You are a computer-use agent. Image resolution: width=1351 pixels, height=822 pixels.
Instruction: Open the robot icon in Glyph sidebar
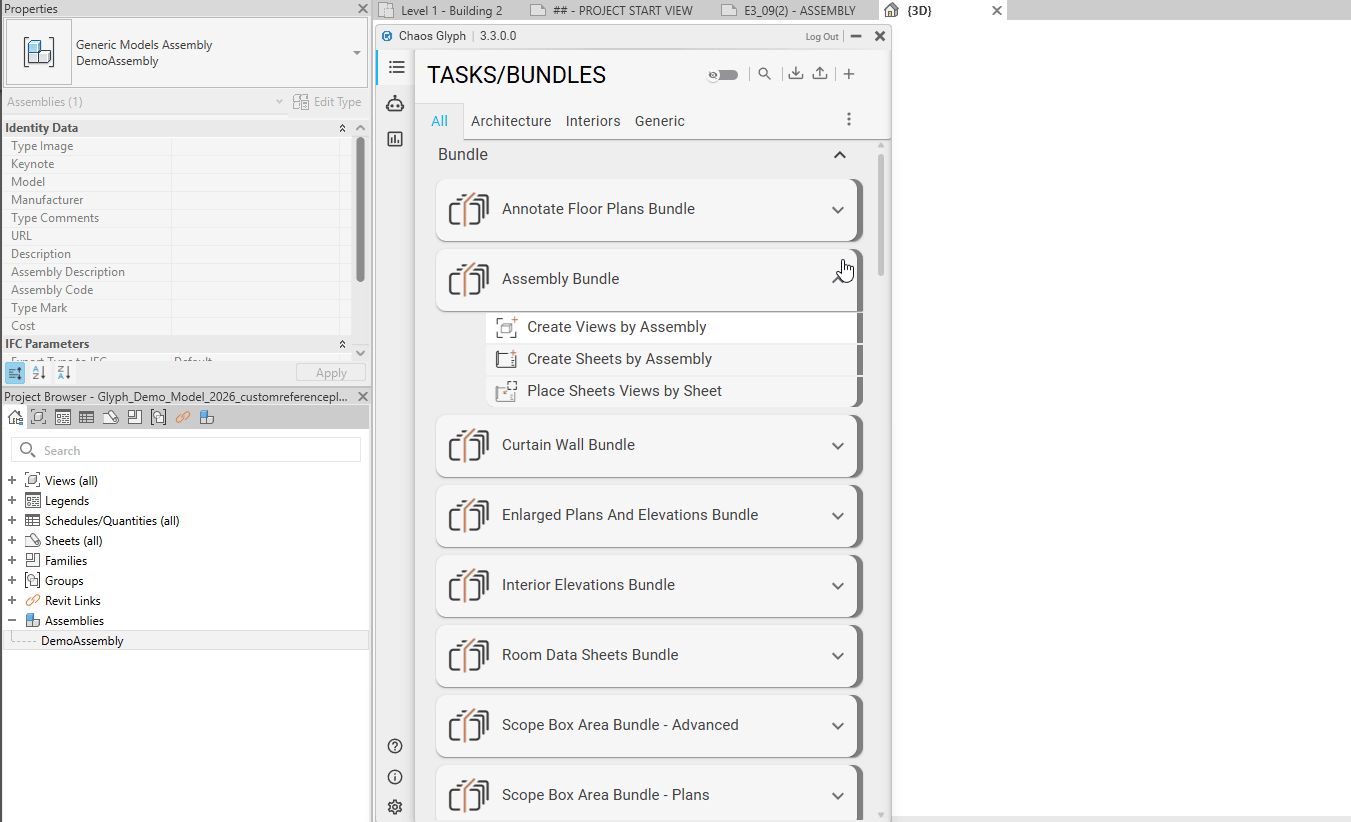[x=395, y=103]
